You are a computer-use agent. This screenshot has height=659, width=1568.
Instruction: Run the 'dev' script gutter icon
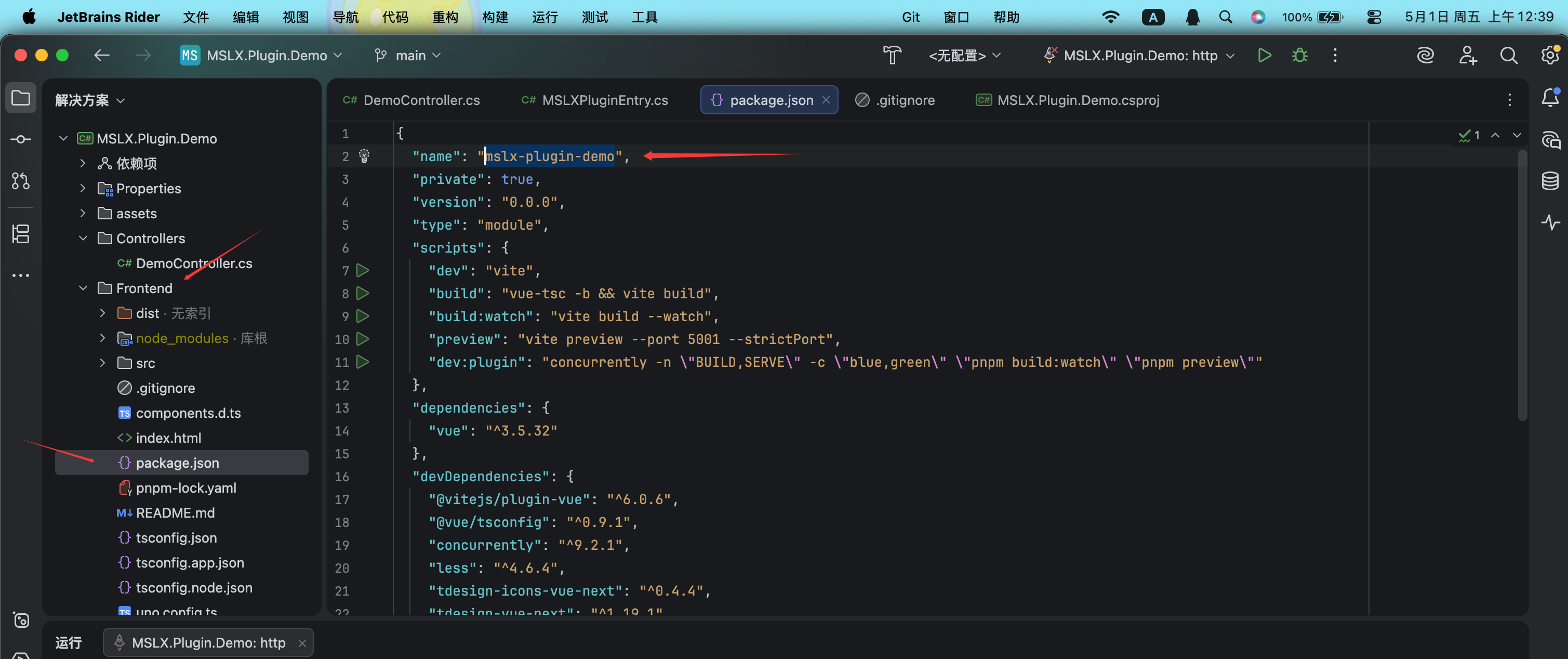coord(363,270)
